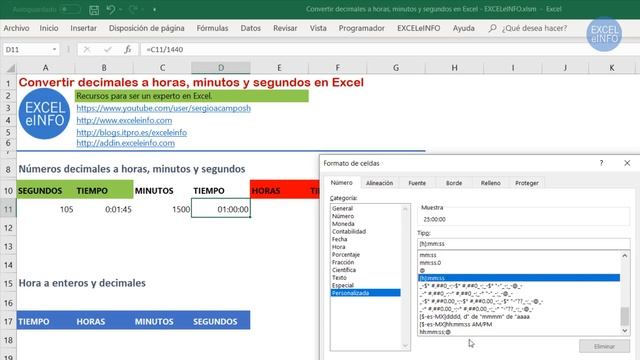Click the Help question mark in dialog
Viewport: 640px width, 360px height.
601,163
